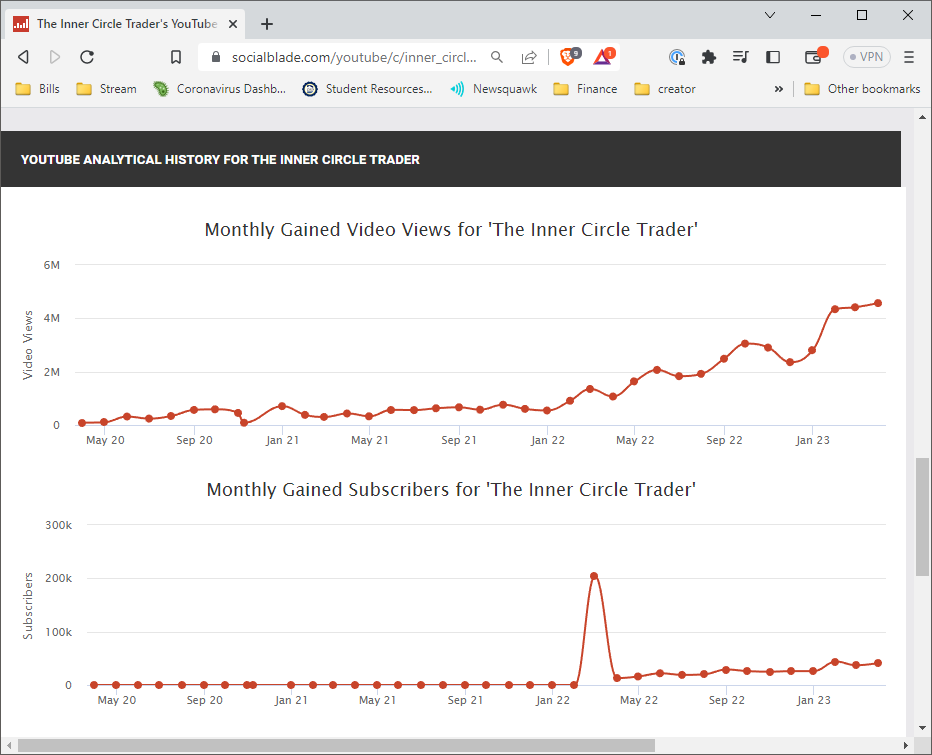The height and width of the screenshot is (755, 932).
Task: Open the Bills bookmark folder
Action: (x=37, y=89)
